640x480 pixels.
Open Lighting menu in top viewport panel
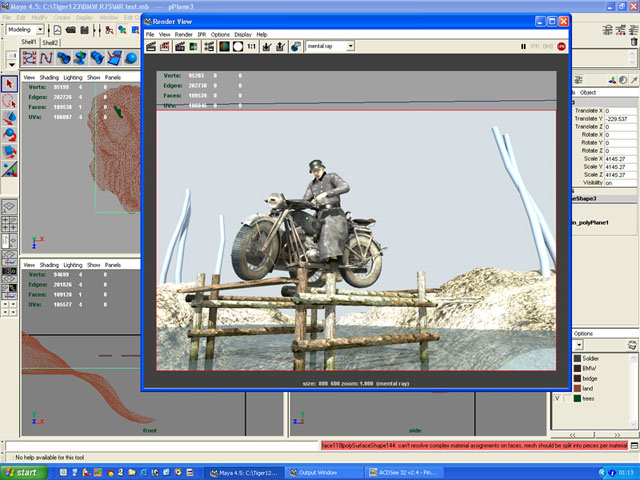[73, 77]
